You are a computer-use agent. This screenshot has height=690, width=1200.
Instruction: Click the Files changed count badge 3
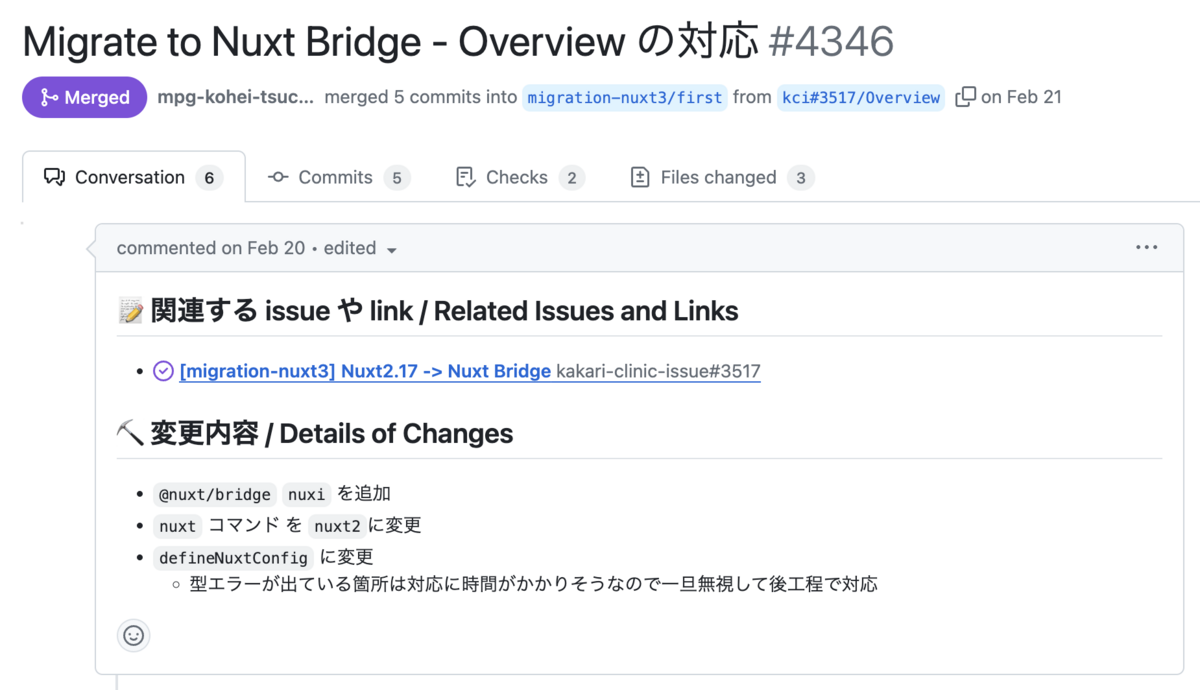tap(801, 178)
